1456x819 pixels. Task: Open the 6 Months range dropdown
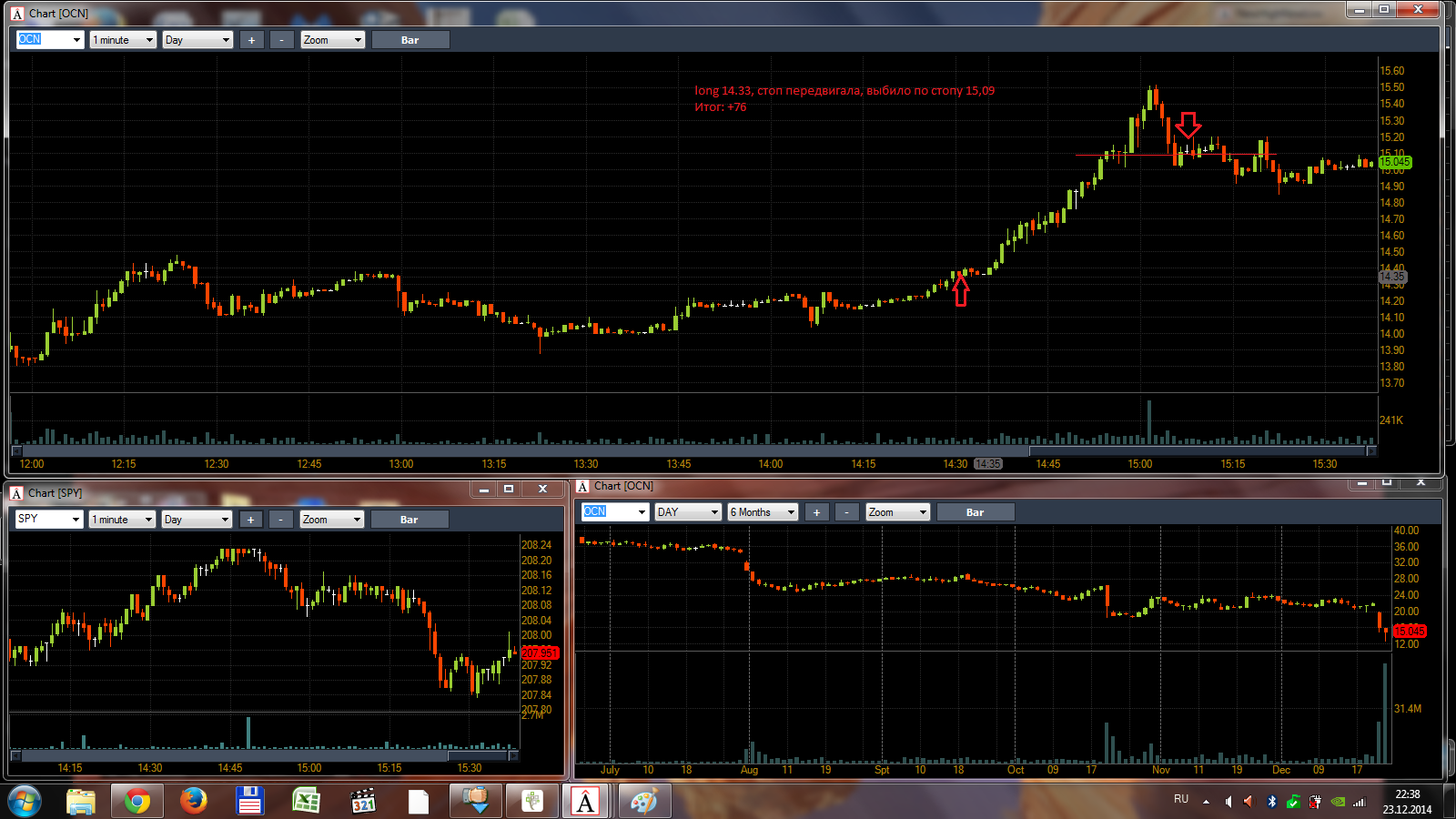(763, 512)
